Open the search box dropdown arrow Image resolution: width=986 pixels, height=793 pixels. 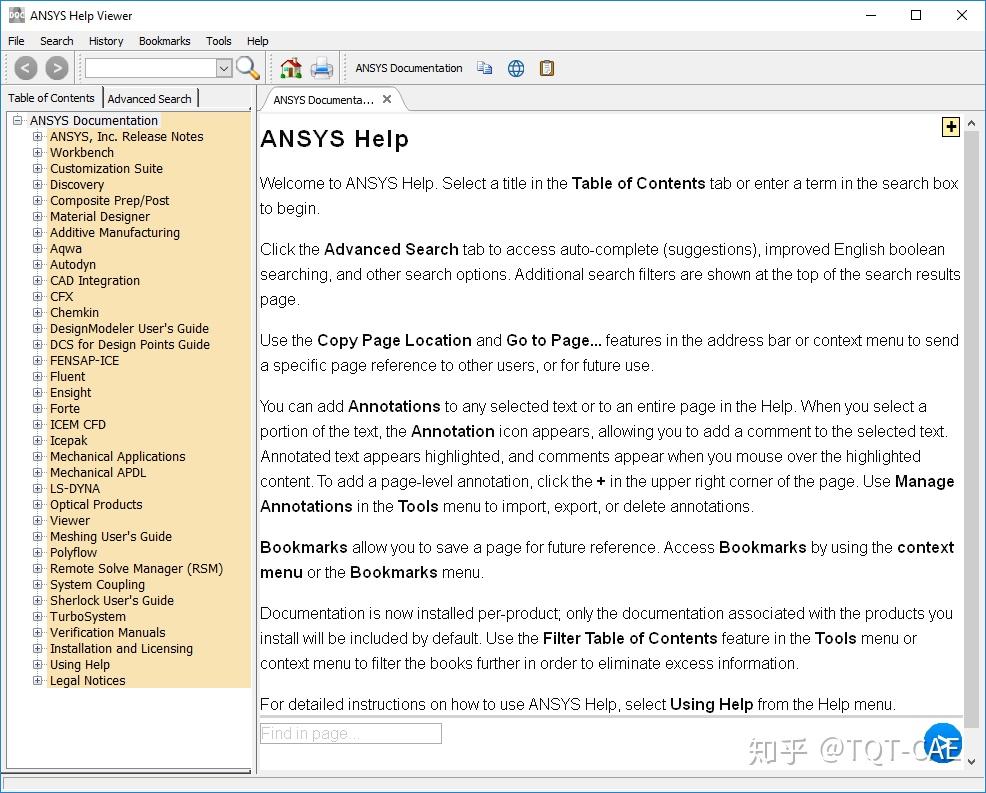(224, 68)
